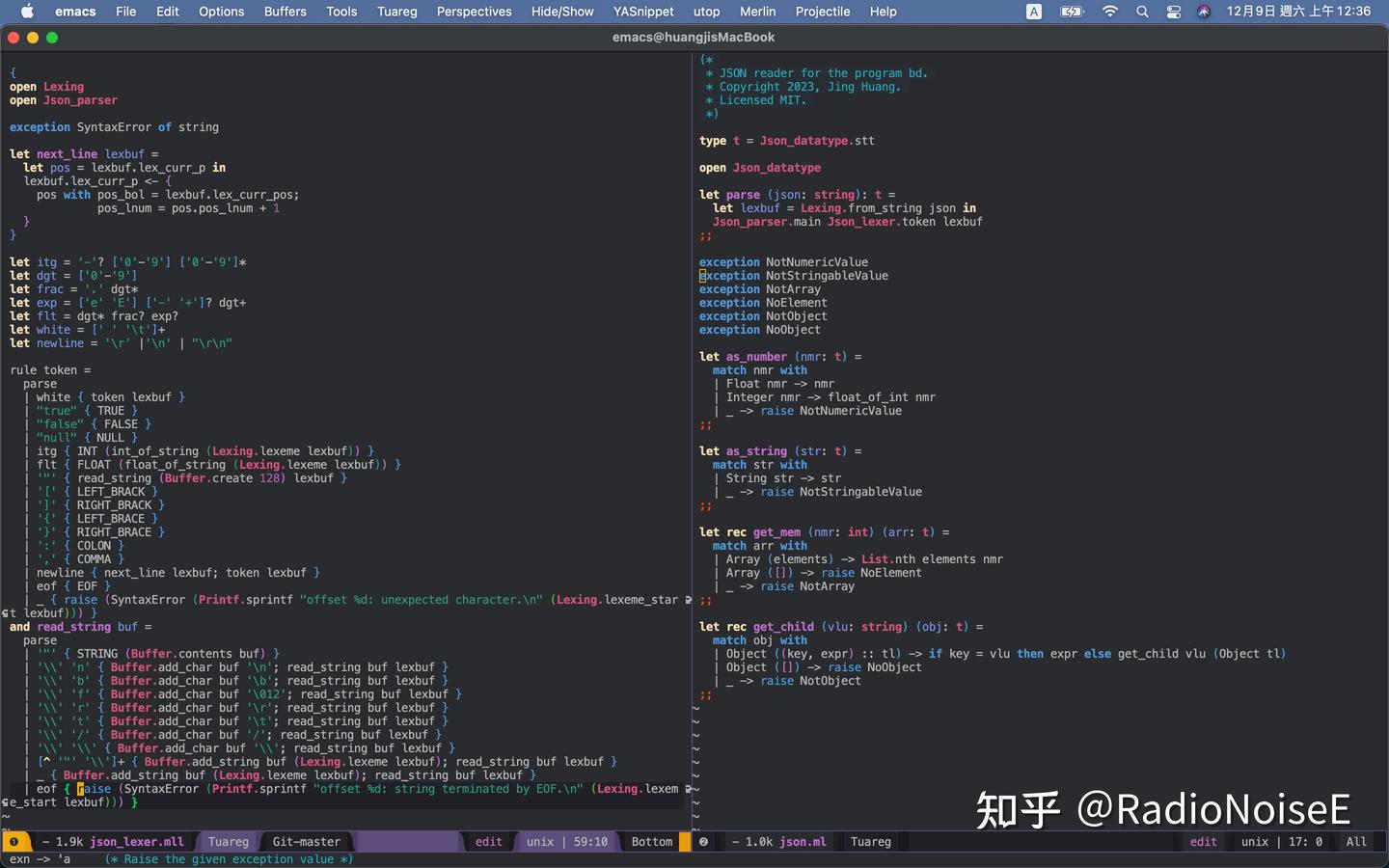The width and height of the screenshot is (1389, 868).
Task: Open the Wi-Fi status icon in menu bar
Action: tap(1109, 12)
